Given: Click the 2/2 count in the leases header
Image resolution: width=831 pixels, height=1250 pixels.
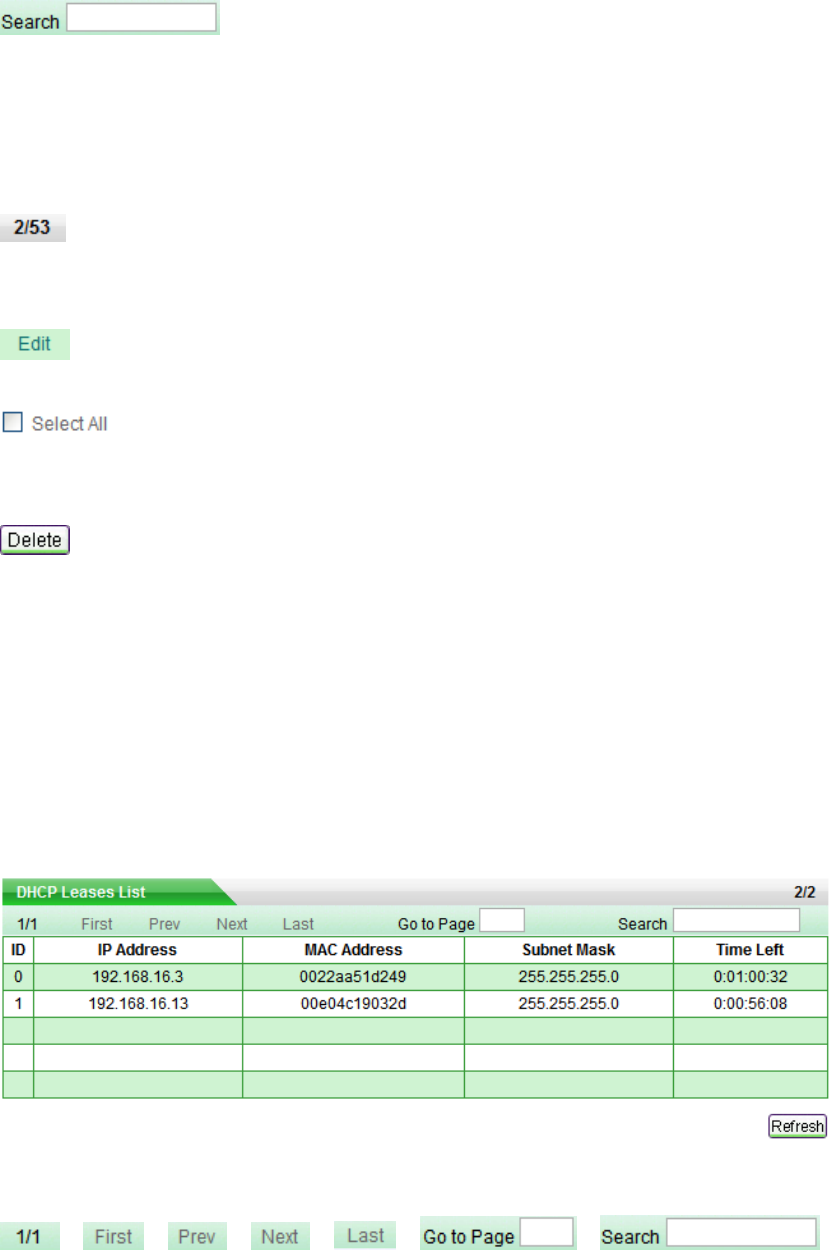Looking at the screenshot, I should click(x=806, y=891).
